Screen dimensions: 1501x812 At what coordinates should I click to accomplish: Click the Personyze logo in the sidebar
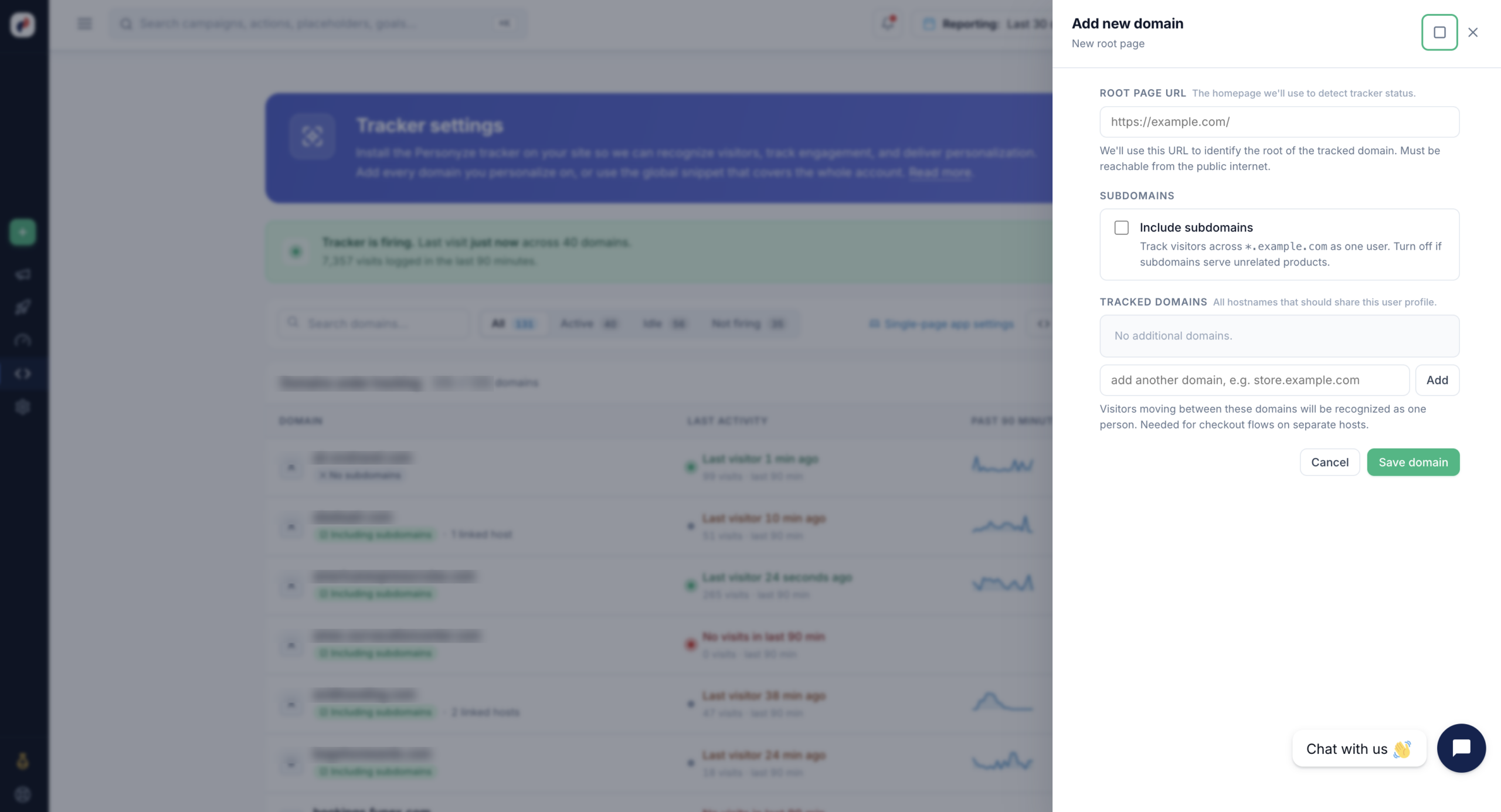pyautogui.click(x=23, y=24)
